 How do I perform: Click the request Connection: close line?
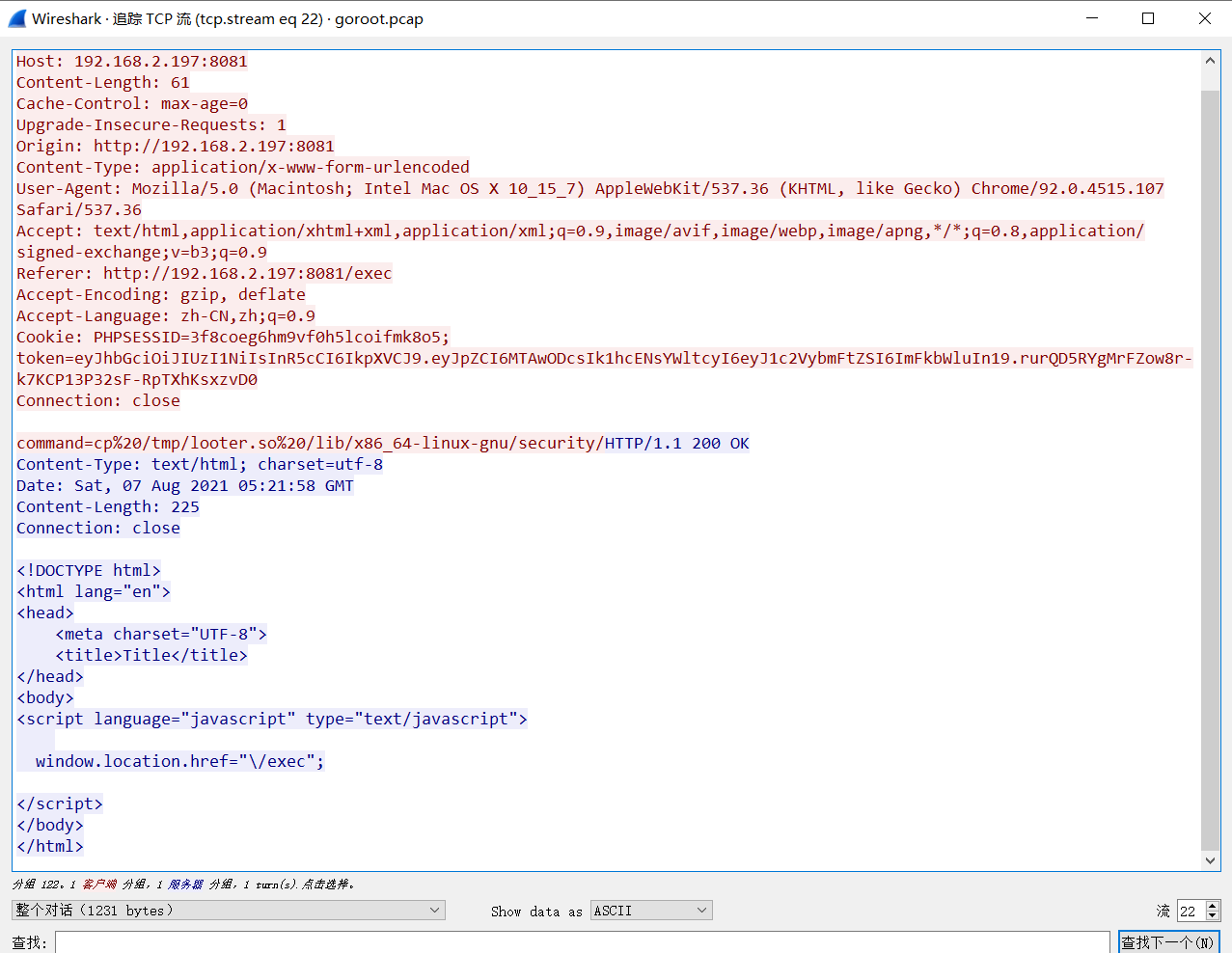click(x=98, y=400)
